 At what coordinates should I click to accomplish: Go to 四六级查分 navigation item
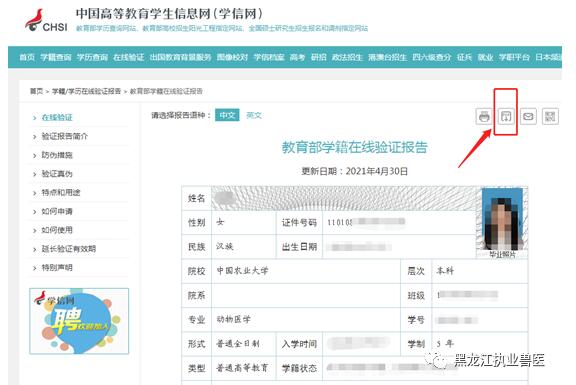[432, 57]
